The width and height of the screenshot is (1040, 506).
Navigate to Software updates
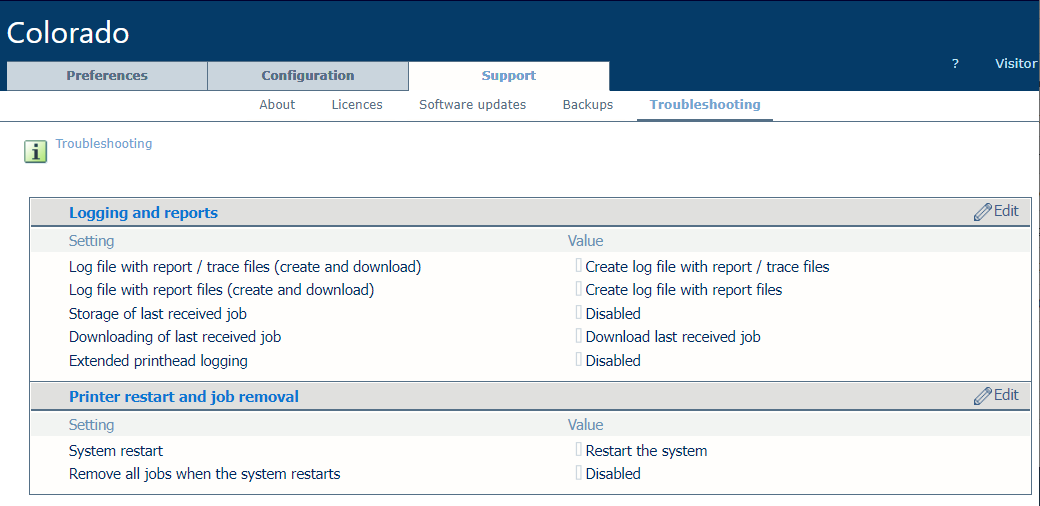point(472,104)
